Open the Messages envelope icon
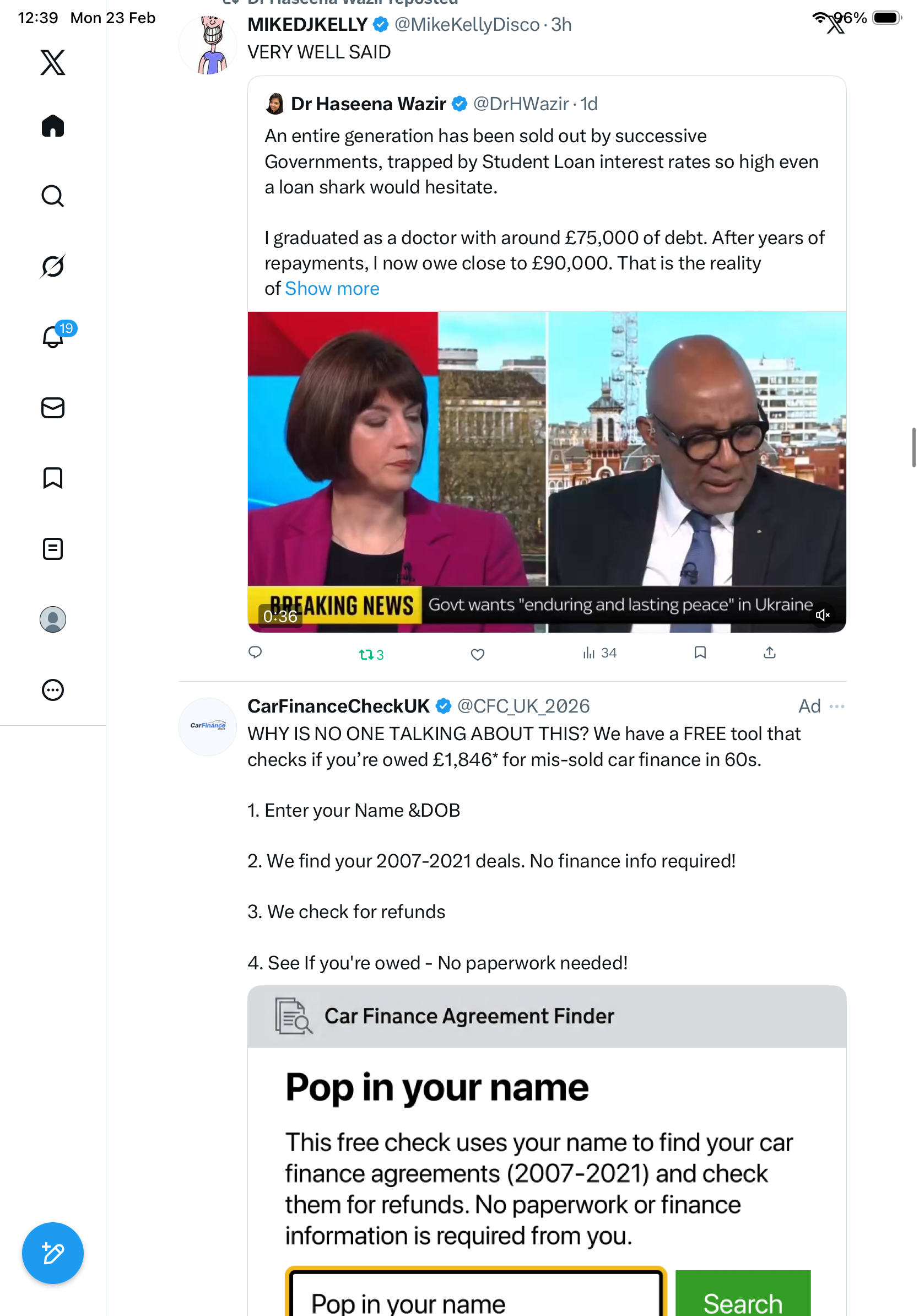The image size is (919, 1316). coord(53,407)
